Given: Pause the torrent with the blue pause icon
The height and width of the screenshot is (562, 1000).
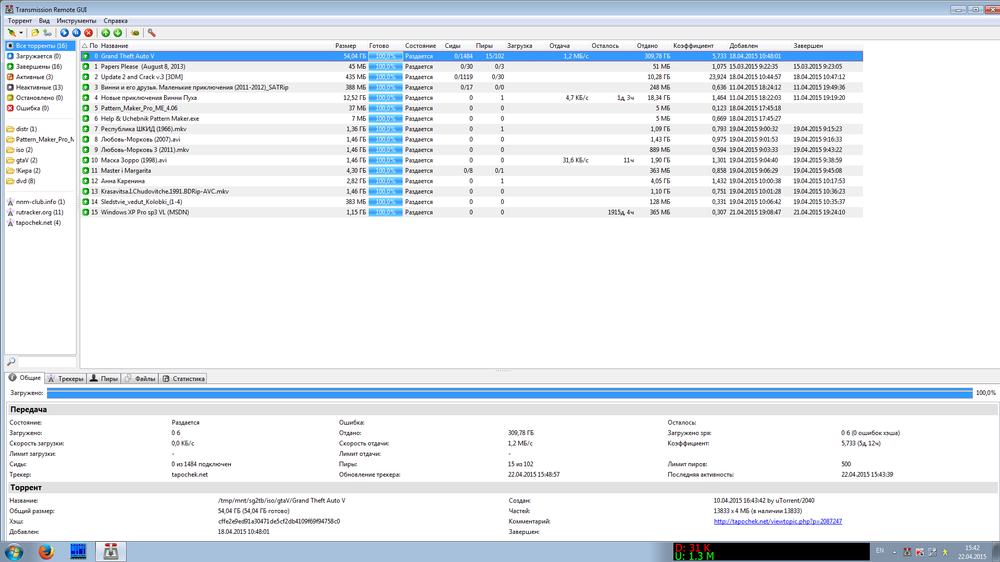Looking at the screenshot, I should (77, 33).
